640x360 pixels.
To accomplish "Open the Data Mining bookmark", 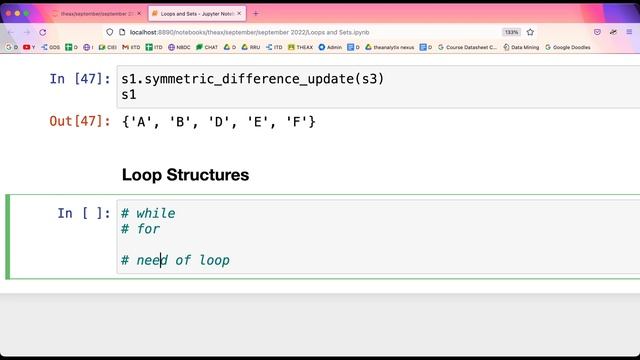I will point(521,47).
